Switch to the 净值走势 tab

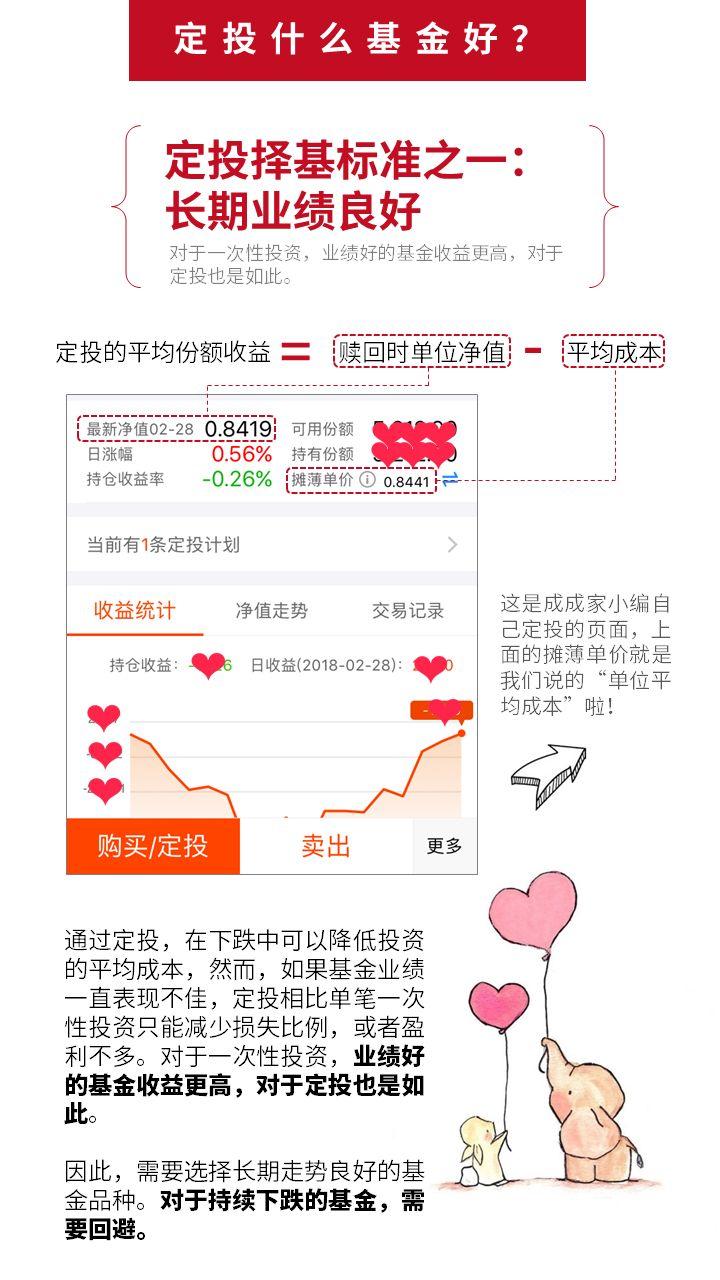271,611
